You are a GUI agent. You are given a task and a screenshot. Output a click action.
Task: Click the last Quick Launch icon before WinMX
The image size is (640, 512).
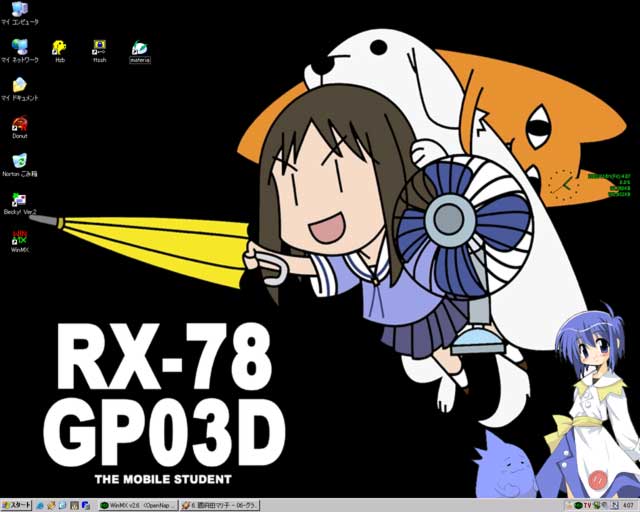tap(88, 505)
